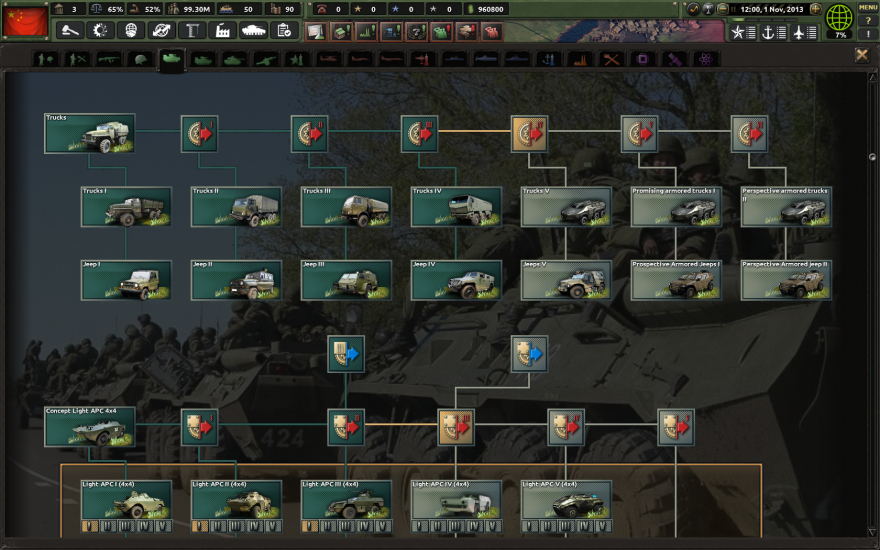The image size is (880, 550).
Task: Select level I under Light APC I
Action: 90,526
